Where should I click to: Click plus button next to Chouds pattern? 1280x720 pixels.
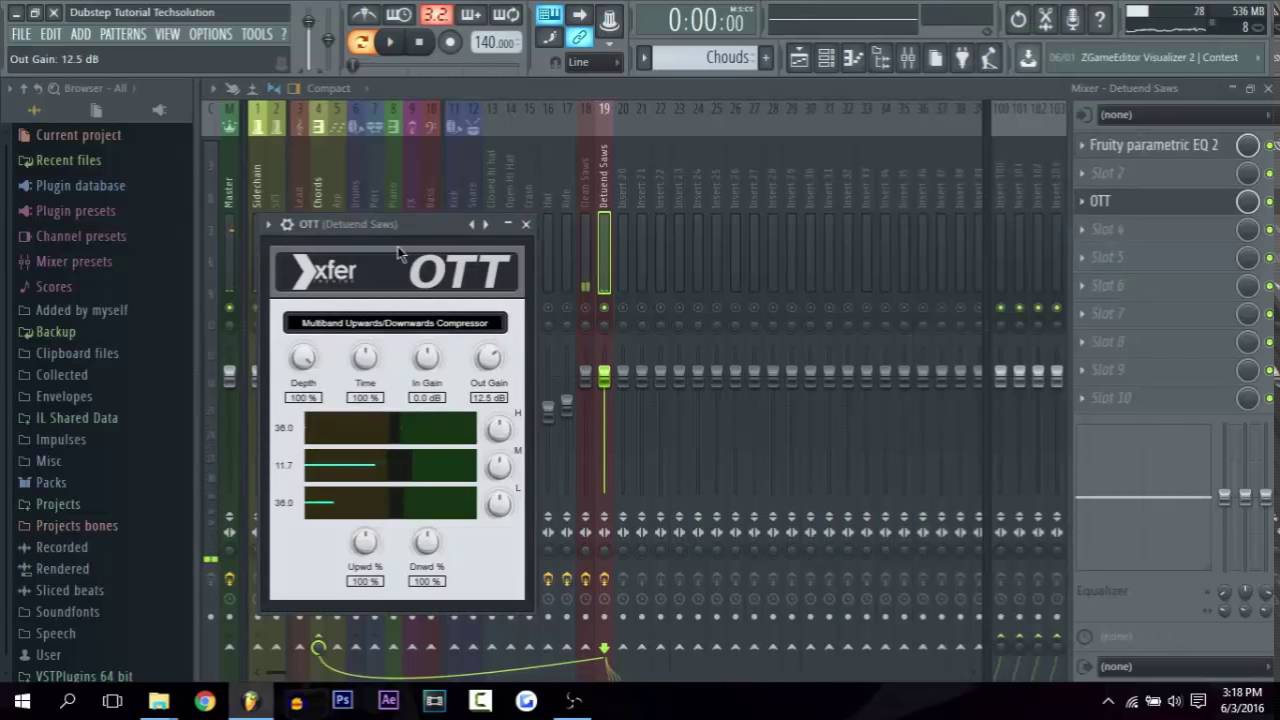[766, 58]
